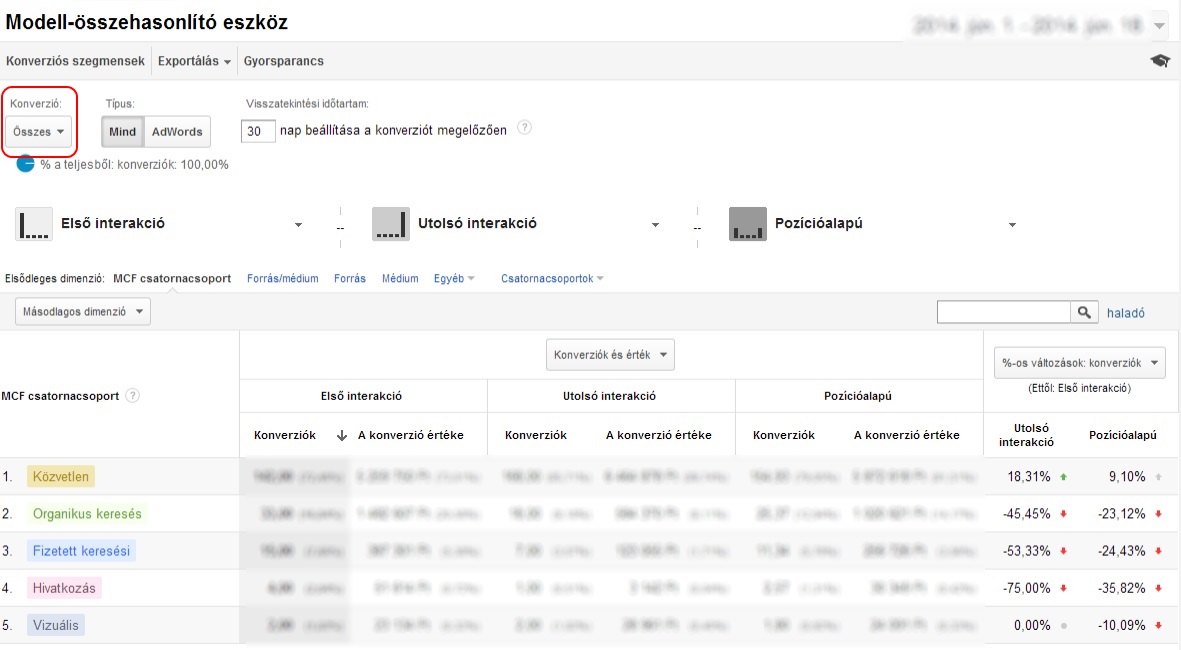1181x650 pixels.
Task: Click the graduation cap education icon
Action: click(1160, 61)
